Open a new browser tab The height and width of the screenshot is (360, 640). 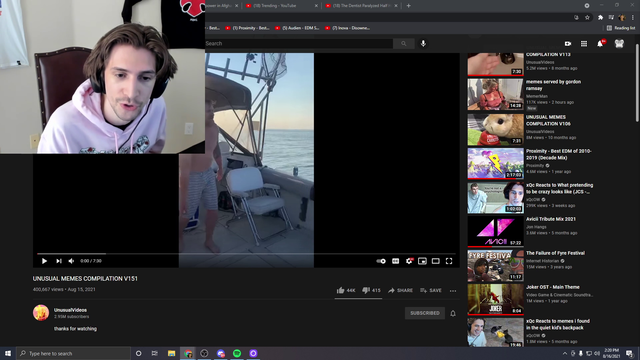[x=409, y=6]
